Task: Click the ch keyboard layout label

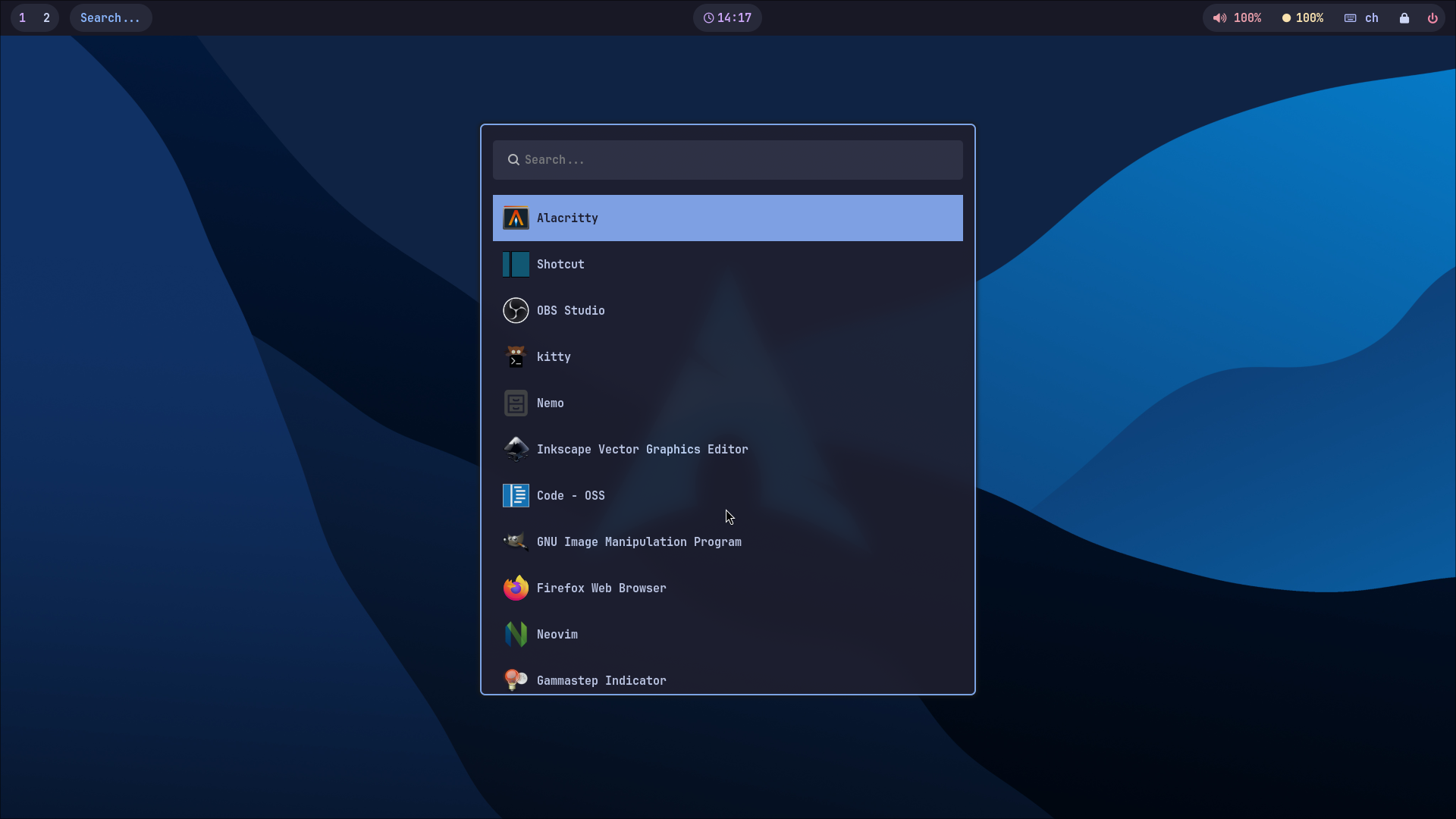Action: [1372, 18]
